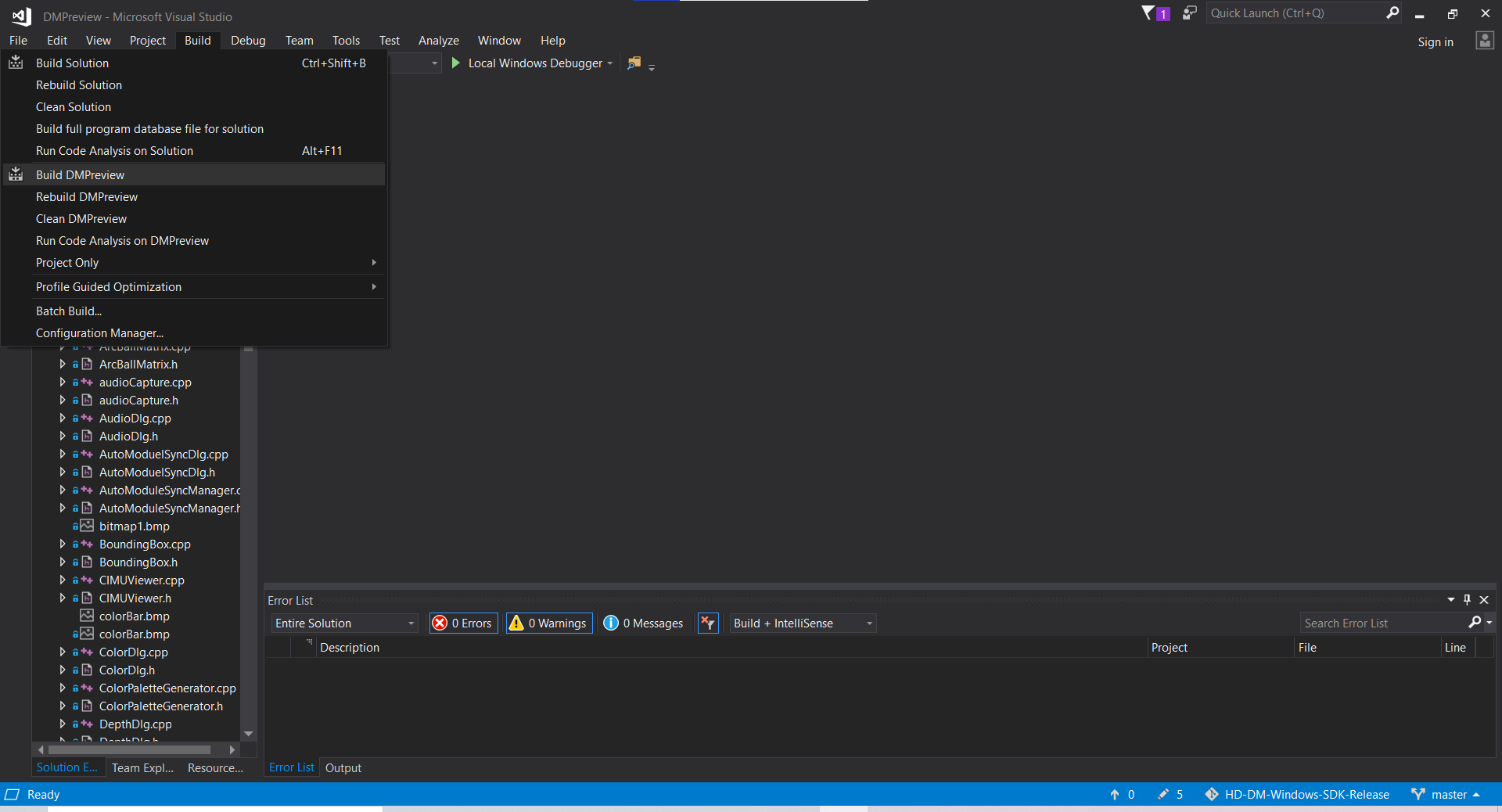The height and width of the screenshot is (812, 1502).
Task: Click the pending changes pencil icon
Action: click(x=1163, y=795)
